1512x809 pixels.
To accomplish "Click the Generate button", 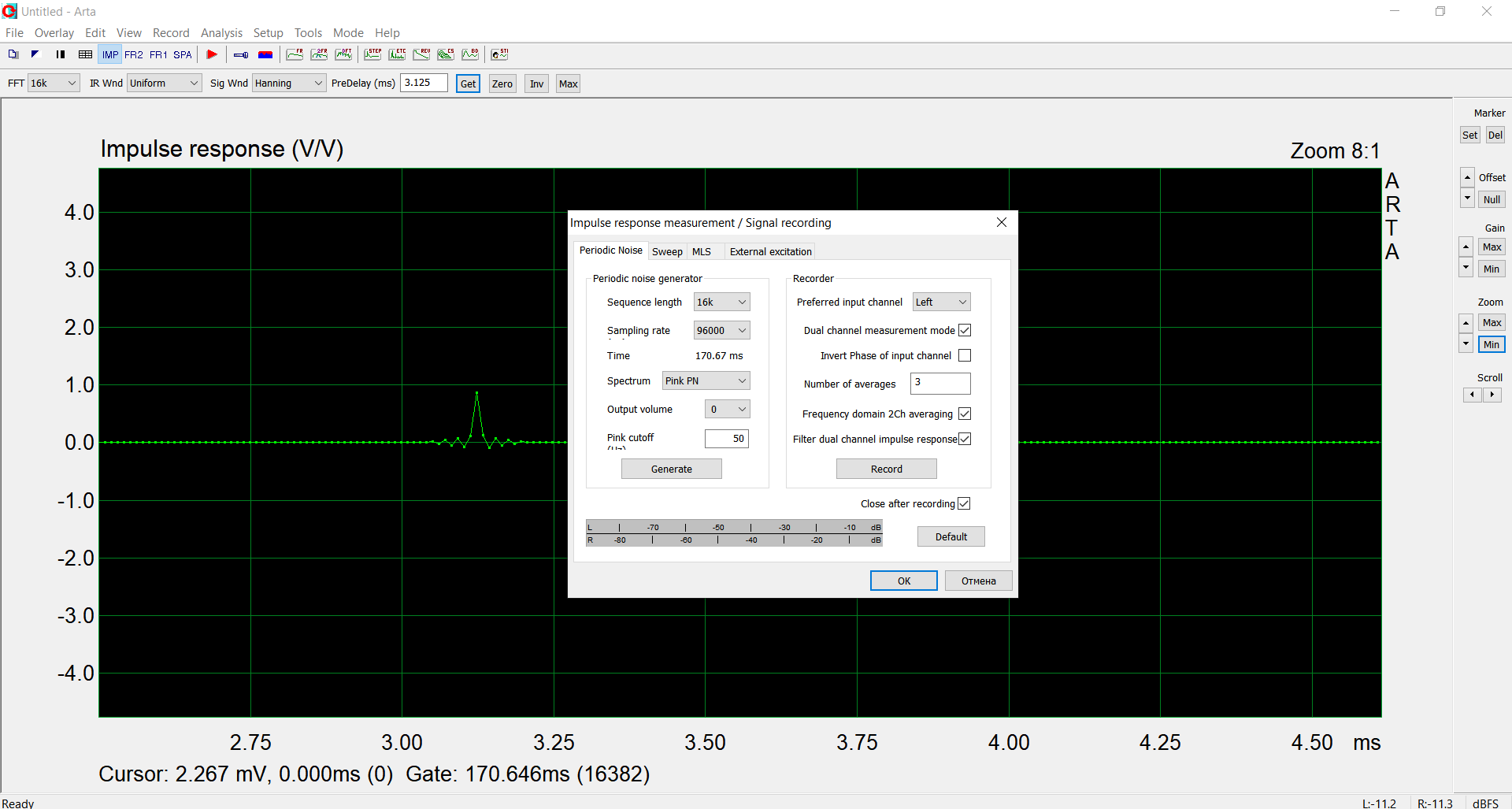I will coord(671,469).
